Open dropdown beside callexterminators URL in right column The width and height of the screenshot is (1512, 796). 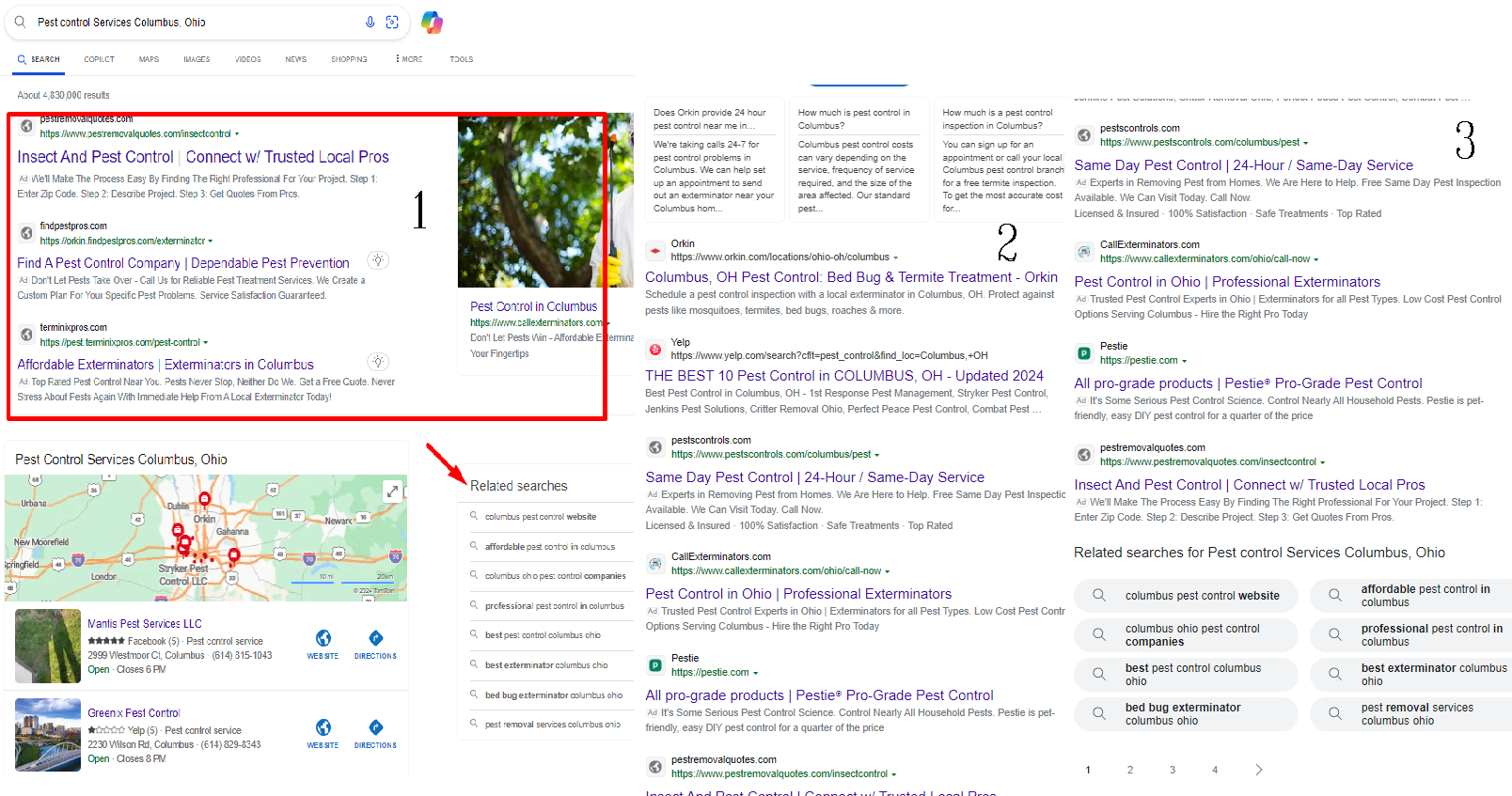click(1315, 259)
